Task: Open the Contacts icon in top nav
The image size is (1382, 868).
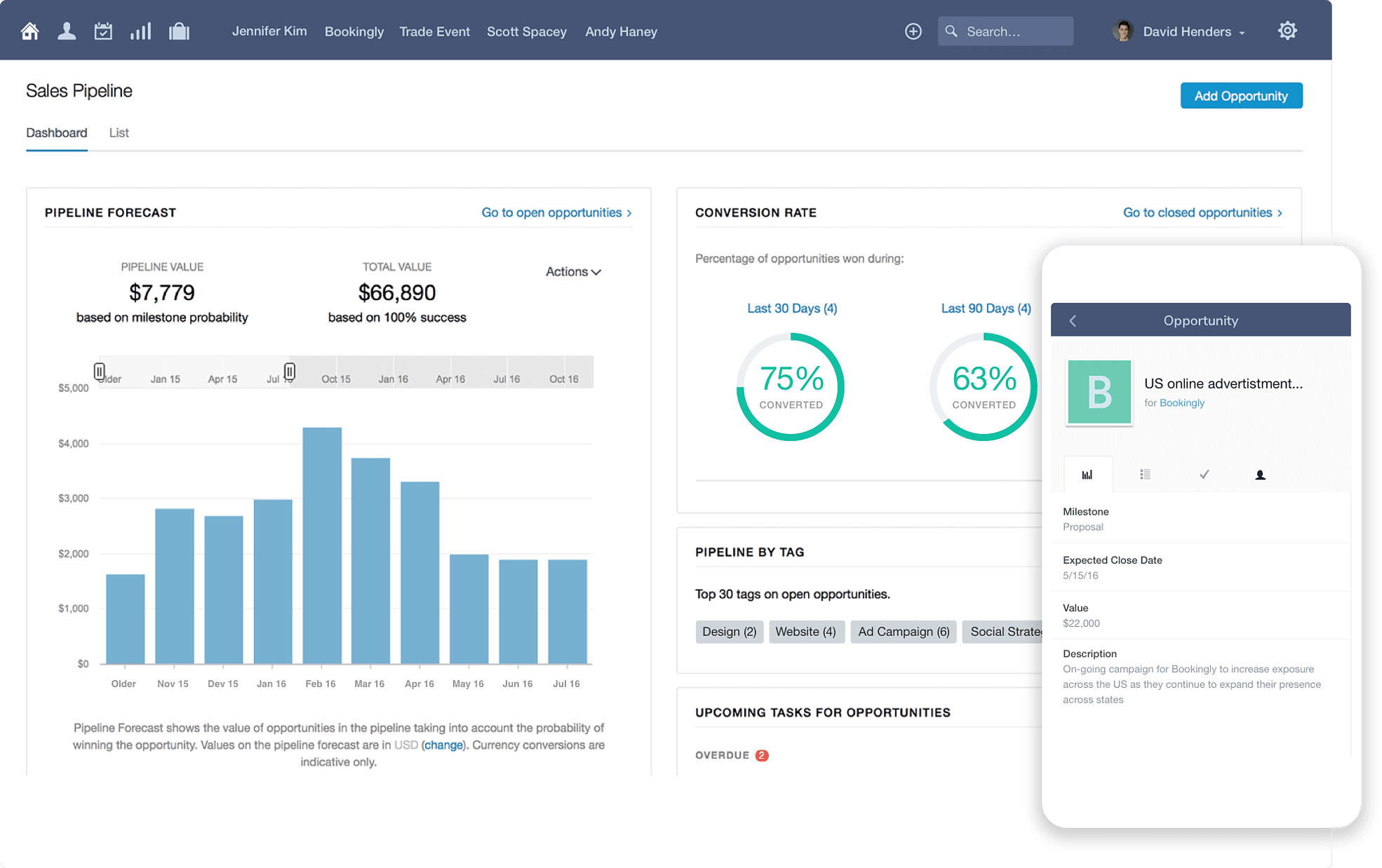Action: (67, 30)
